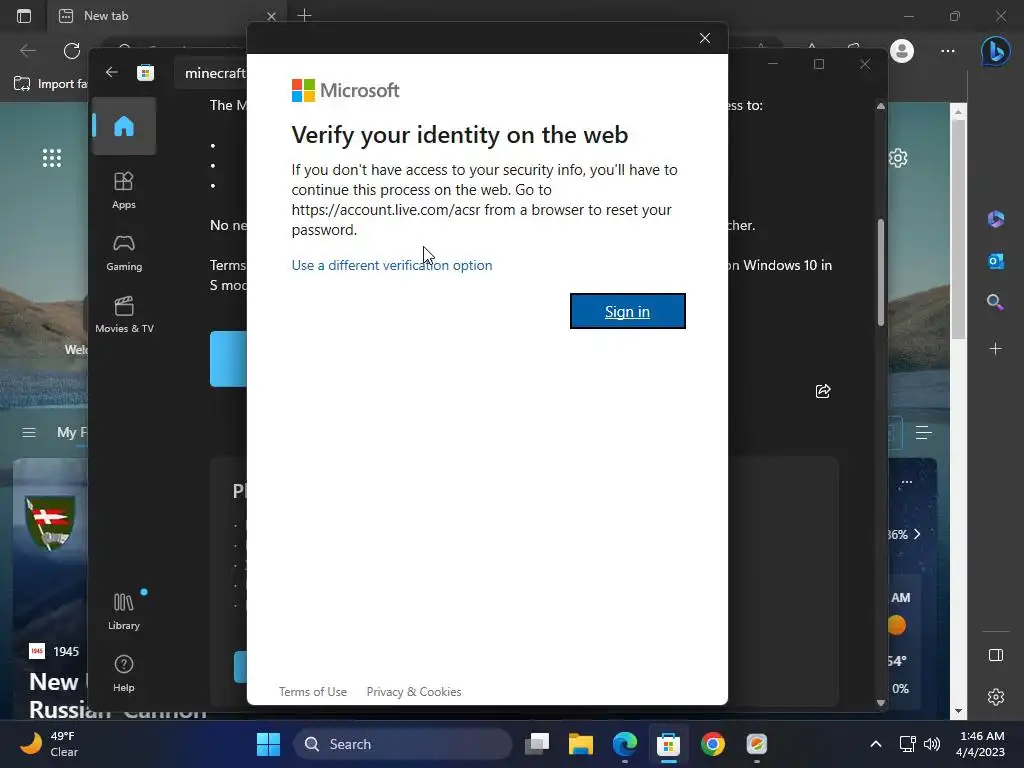
Task: Click Import favorites in Edge bar
Action: [x=51, y=84]
